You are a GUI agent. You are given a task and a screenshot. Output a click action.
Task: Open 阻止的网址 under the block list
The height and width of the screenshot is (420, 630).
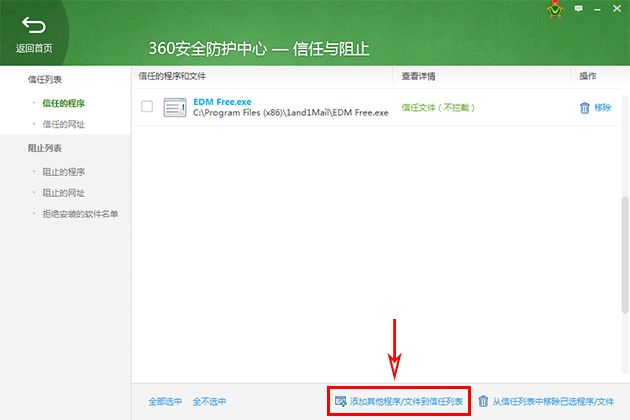tap(63, 192)
